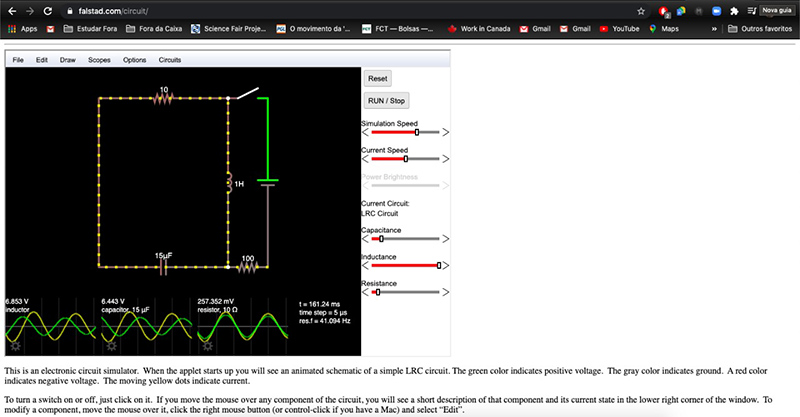Click the resistor scope waveform
Screen dimensions: 800x417
click(243, 327)
